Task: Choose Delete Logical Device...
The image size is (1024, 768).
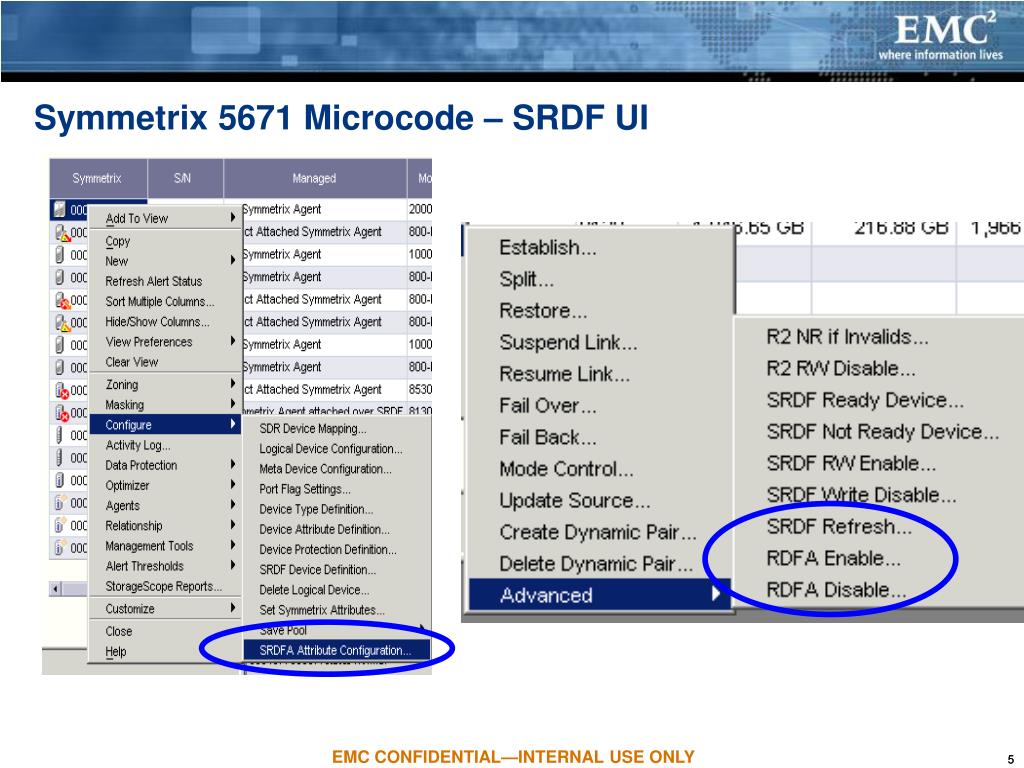Action: [x=336, y=590]
